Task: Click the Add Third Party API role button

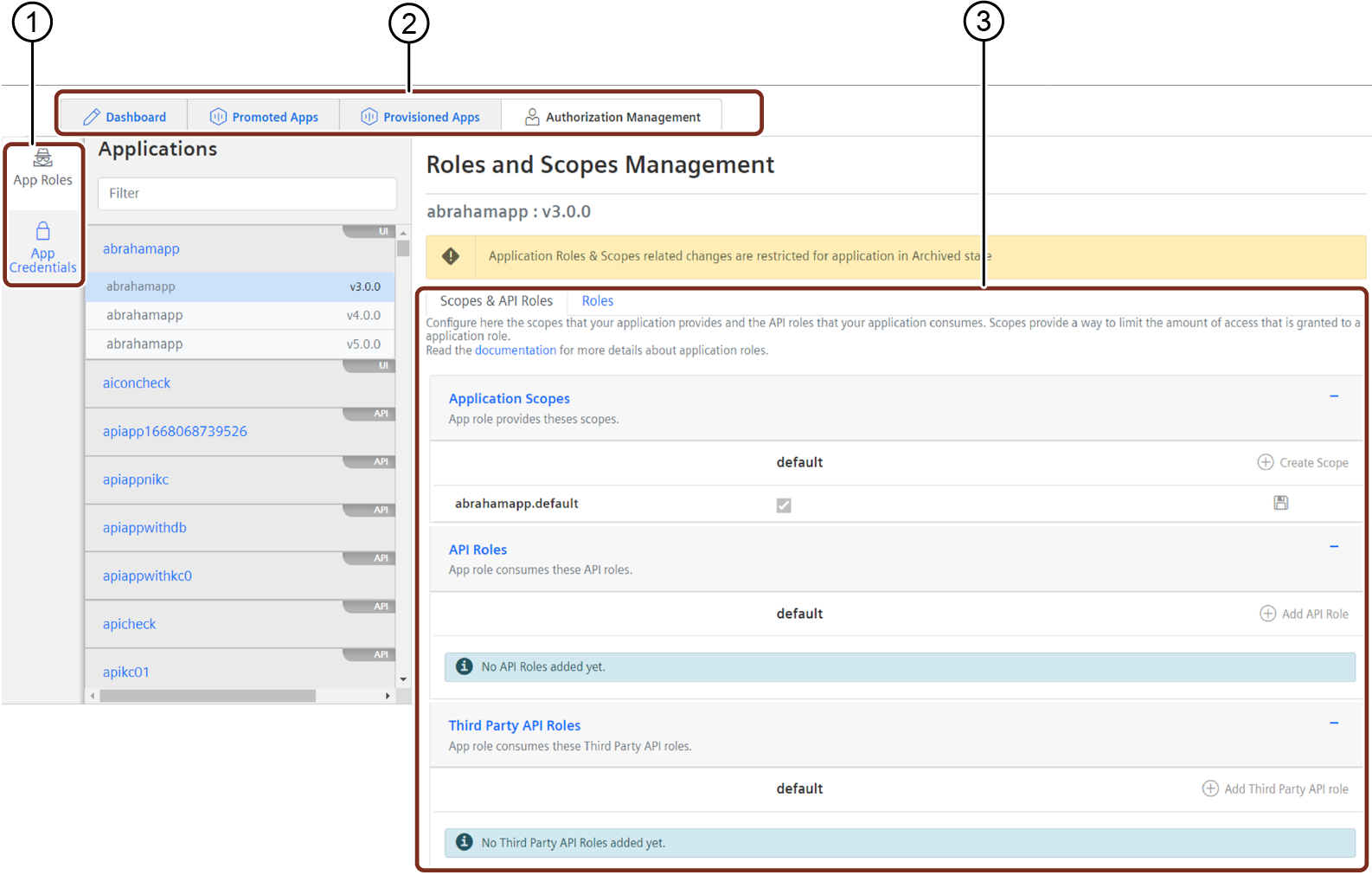Action: coord(1276,788)
